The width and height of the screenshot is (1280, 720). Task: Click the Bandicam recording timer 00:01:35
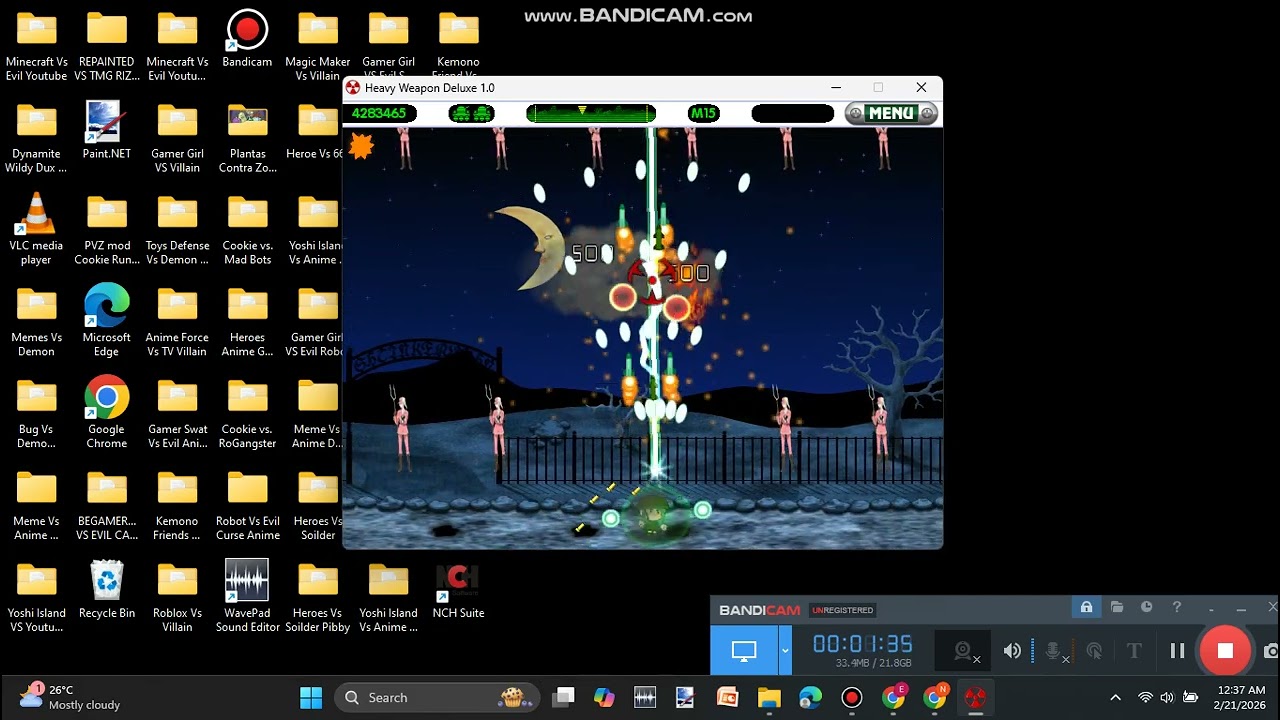862,645
